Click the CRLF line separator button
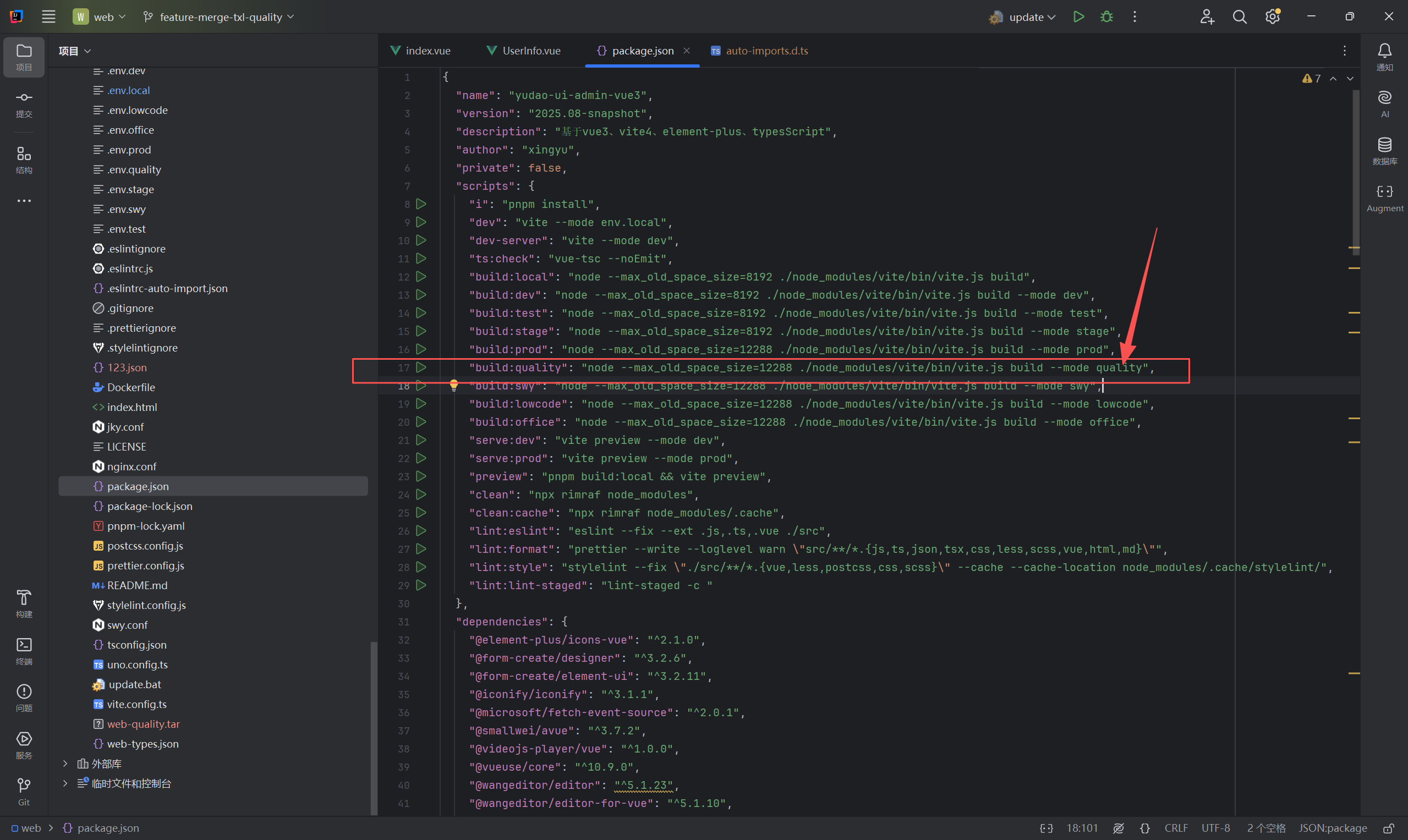This screenshot has width=1408, height=840. pyautogui.click(x=1175, y=828)
